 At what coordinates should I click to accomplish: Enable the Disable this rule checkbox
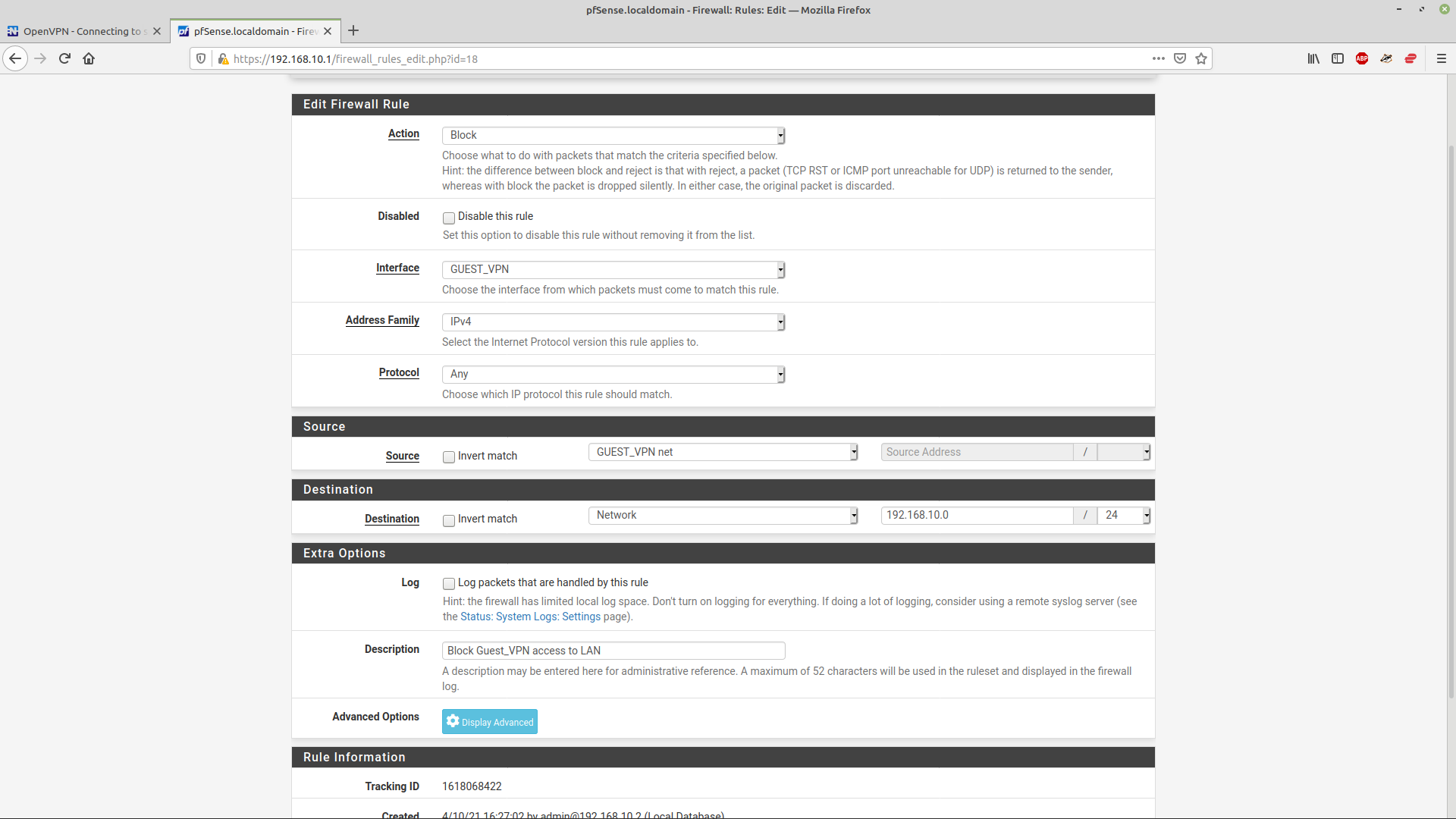tap(449, 218)
